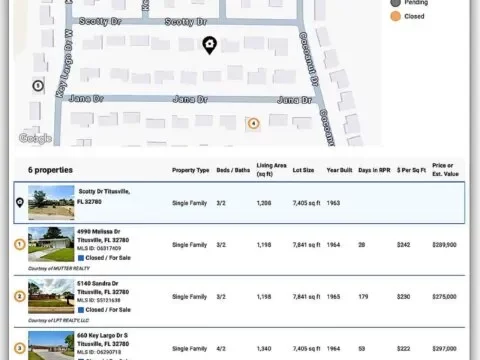Click Key Largo Dr 4/2 beds baths
480x360 pixels.
click(221, 349)
